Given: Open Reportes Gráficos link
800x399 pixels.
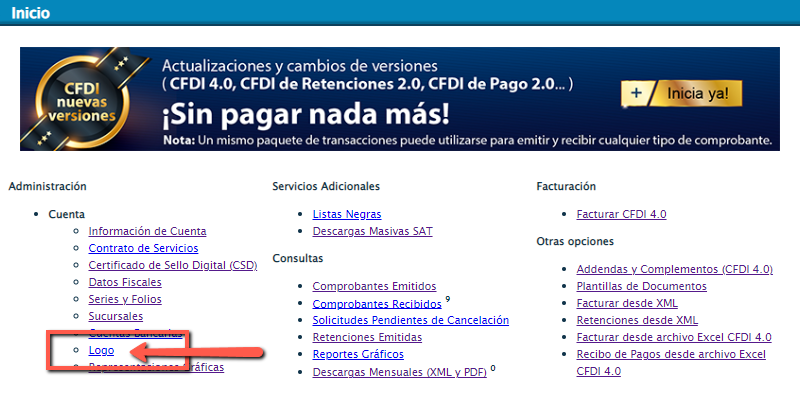Looking at the screenshot, I should coord(358,354).
